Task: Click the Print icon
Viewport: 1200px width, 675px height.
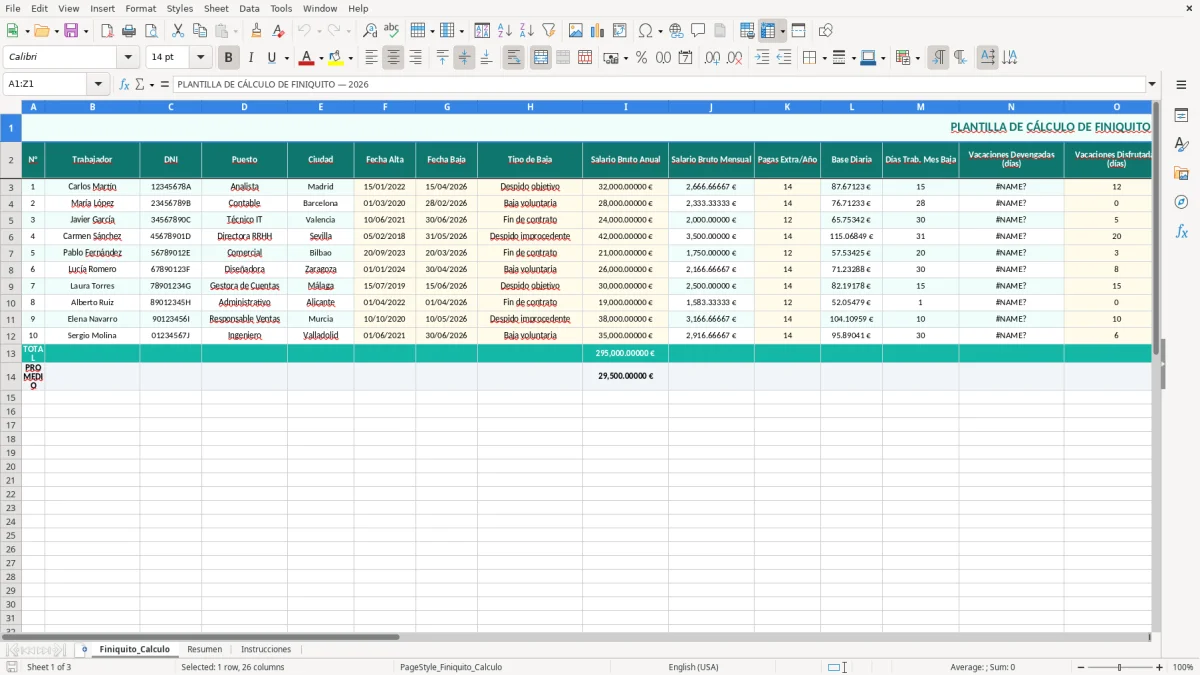Action: [129, 31]
